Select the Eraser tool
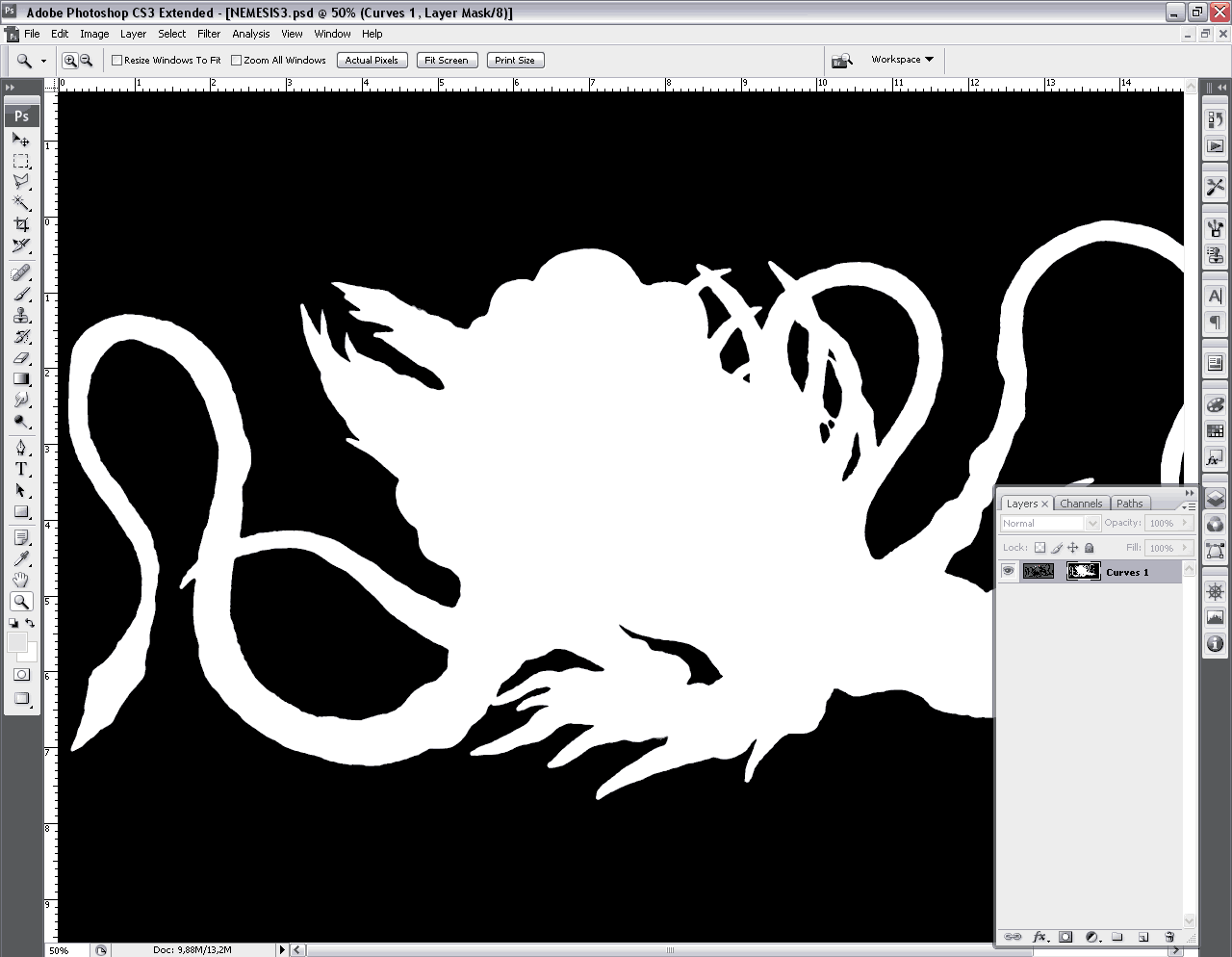 coord(20,357)
